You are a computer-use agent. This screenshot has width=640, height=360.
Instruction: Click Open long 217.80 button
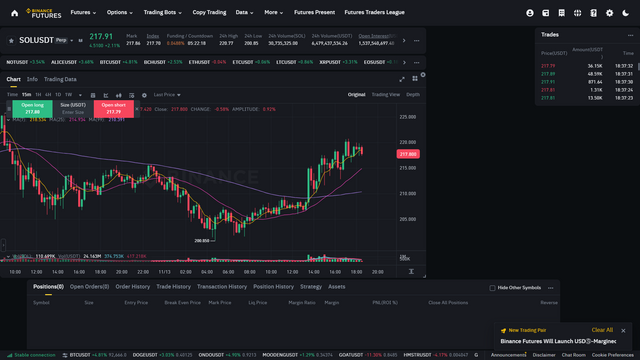tap(33, 109)
